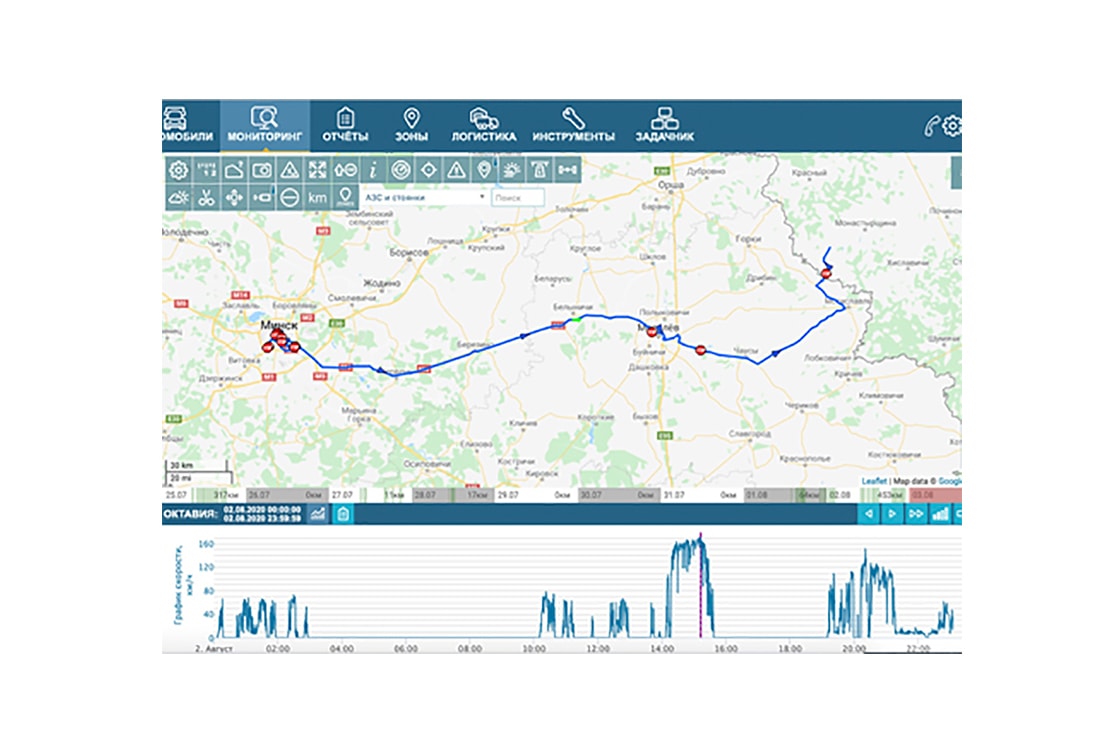Toggle the km distance units tool

[317, 198]
